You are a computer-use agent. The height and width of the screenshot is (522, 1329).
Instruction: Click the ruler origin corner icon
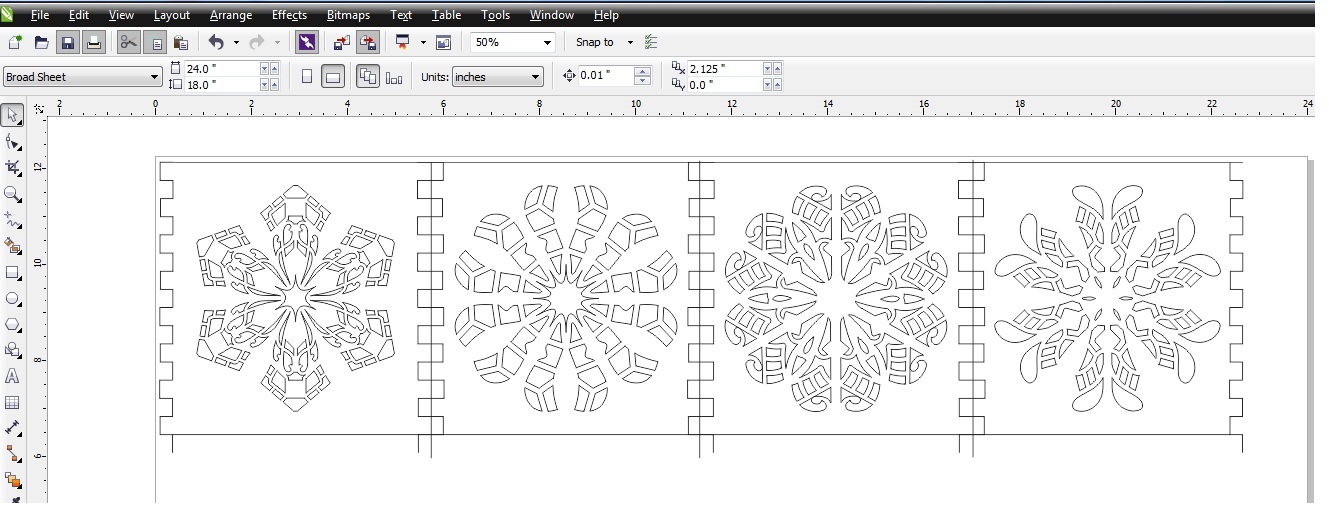tap(39, 108)
